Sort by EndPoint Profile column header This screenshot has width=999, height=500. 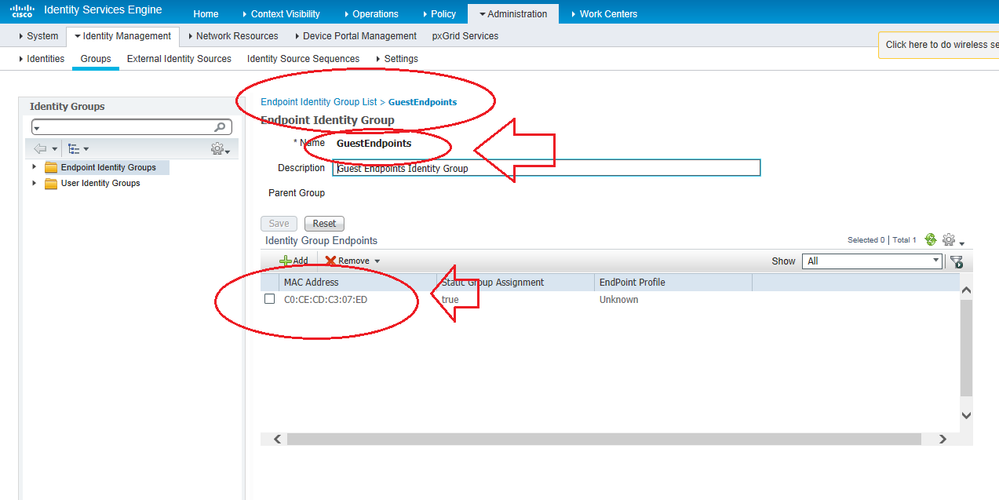[x=673, y=282]
